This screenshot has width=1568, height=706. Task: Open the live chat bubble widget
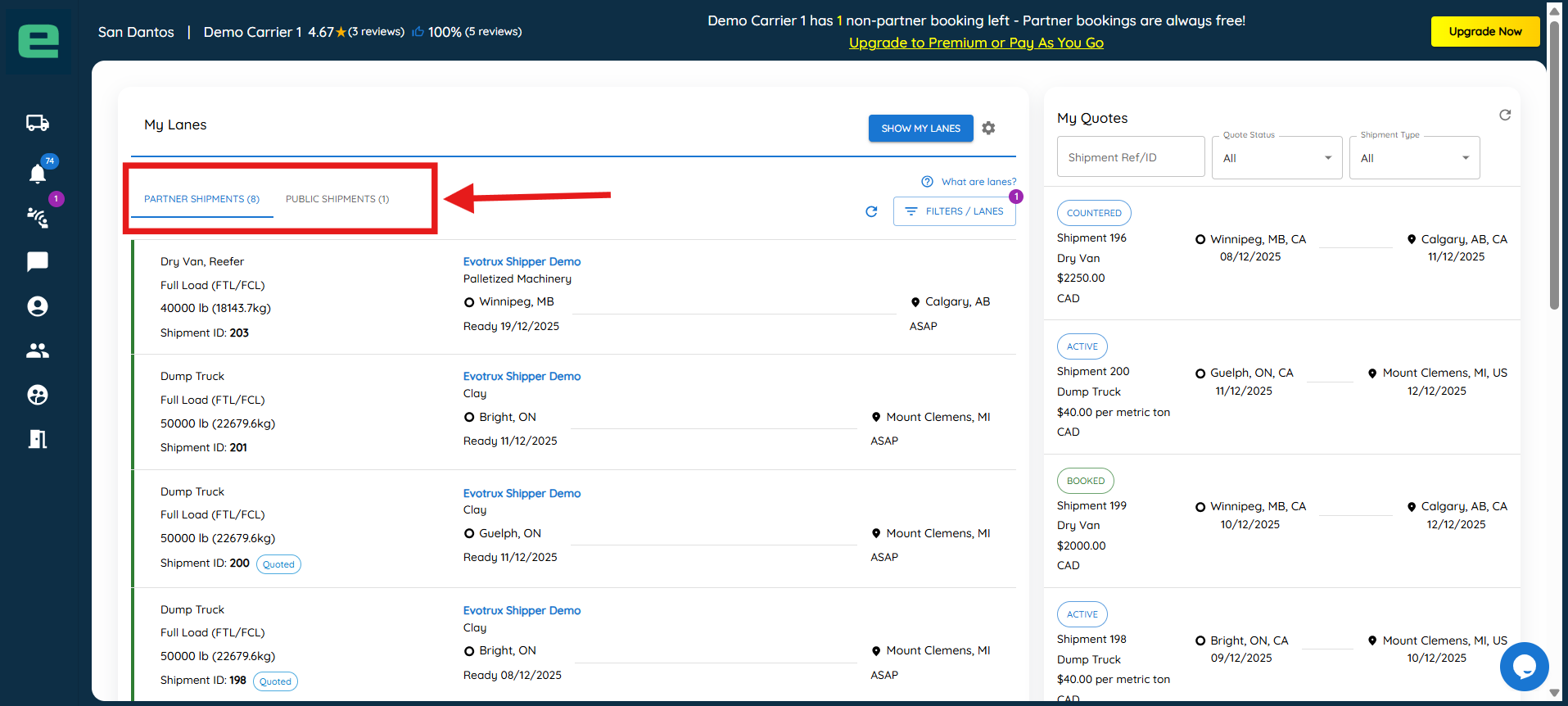1524,667
